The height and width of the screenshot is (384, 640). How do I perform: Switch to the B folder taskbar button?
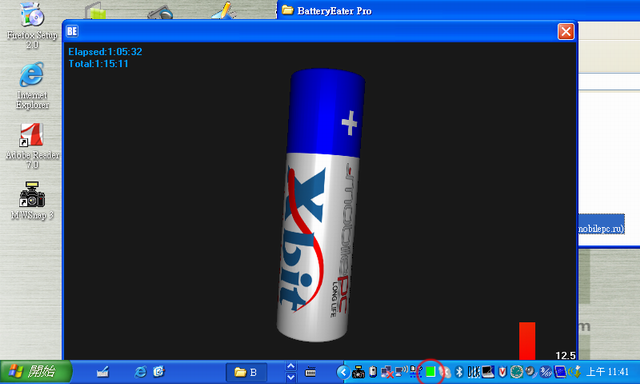point(247,372)
